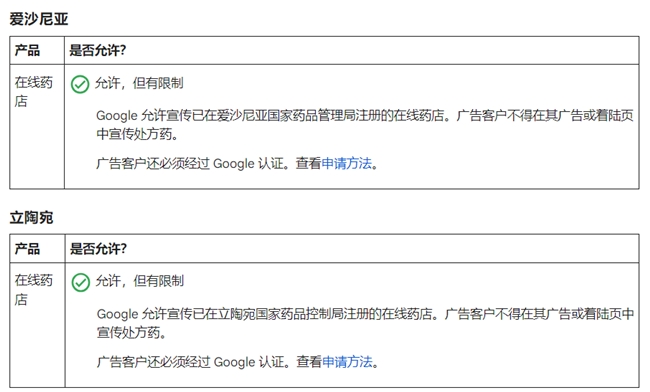This screenshot has width=650, height=392.
Task: Select the 爱沙尼亚 section heading
Action: click(x=39, y=19)
